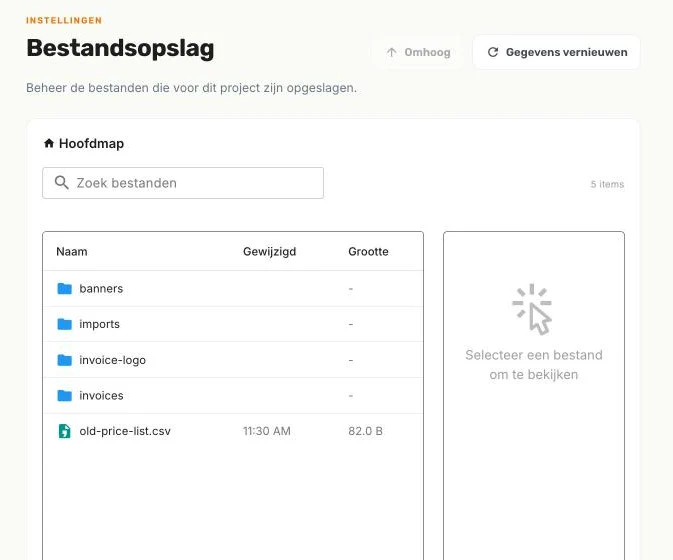
Task: Select the banners folder name
Action: [x=101, y=288]
